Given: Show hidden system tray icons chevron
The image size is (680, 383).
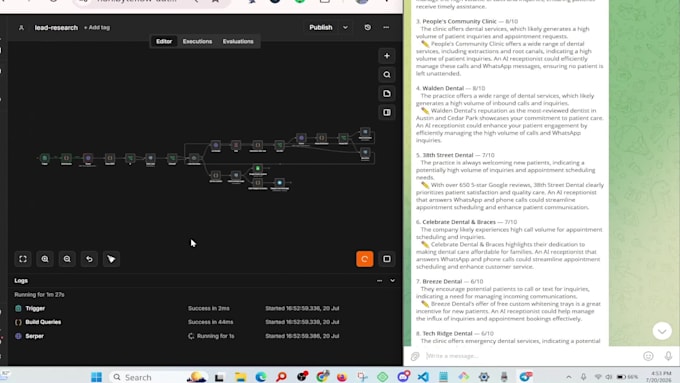Looking at the screenshot, I should coord(569,377).
